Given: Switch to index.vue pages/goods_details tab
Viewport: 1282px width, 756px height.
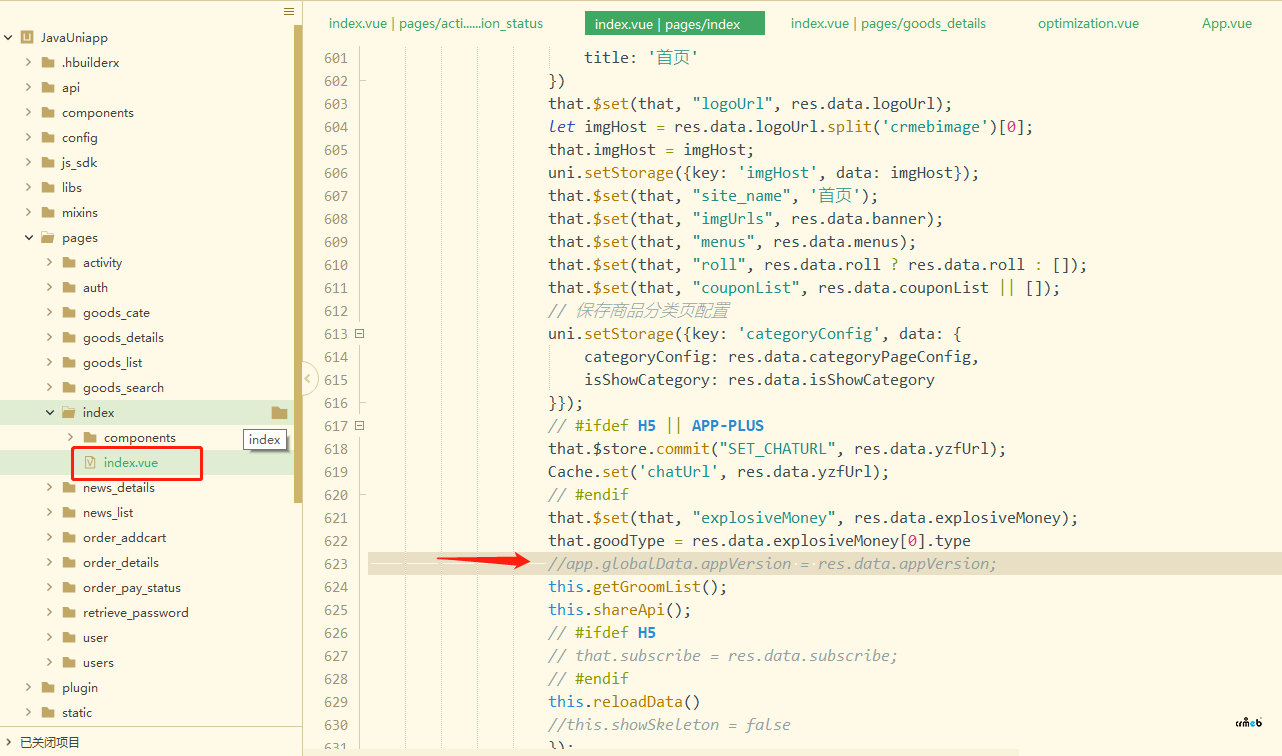Looking at the screenshot, I should (x=887, y=23).
